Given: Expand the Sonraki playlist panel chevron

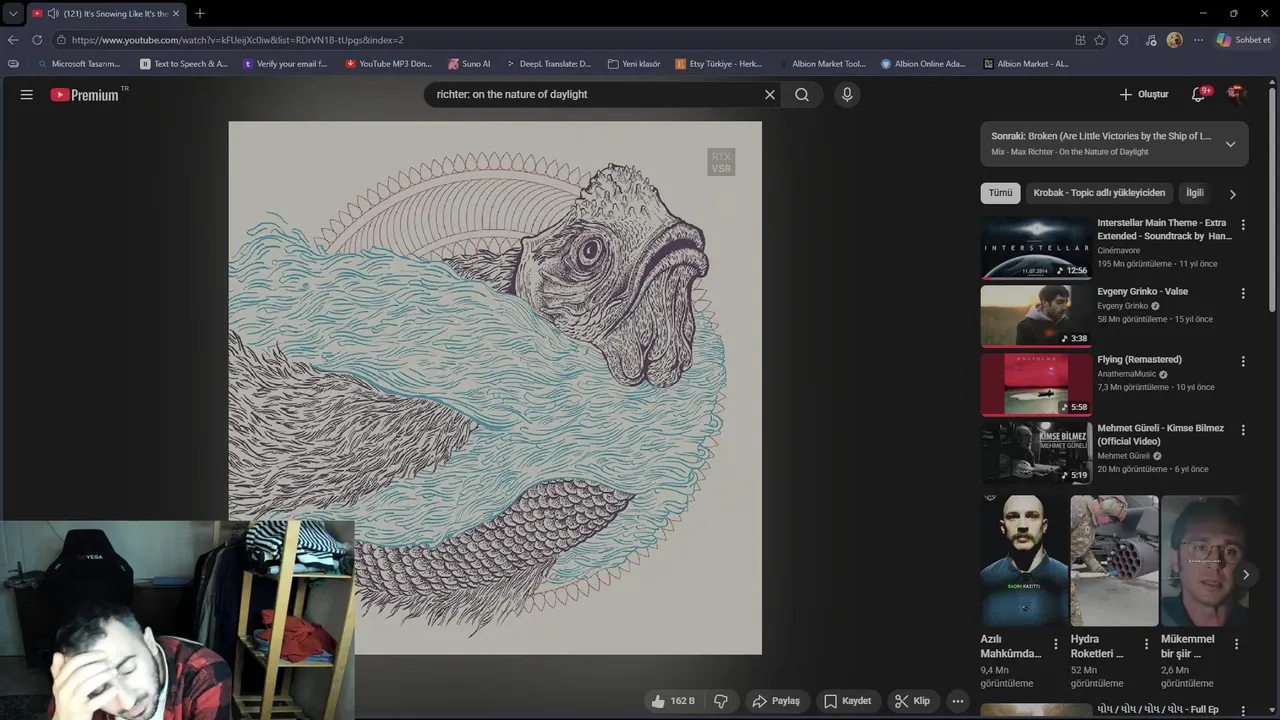Looking at the screenshot, I should tap(1230, 144).
